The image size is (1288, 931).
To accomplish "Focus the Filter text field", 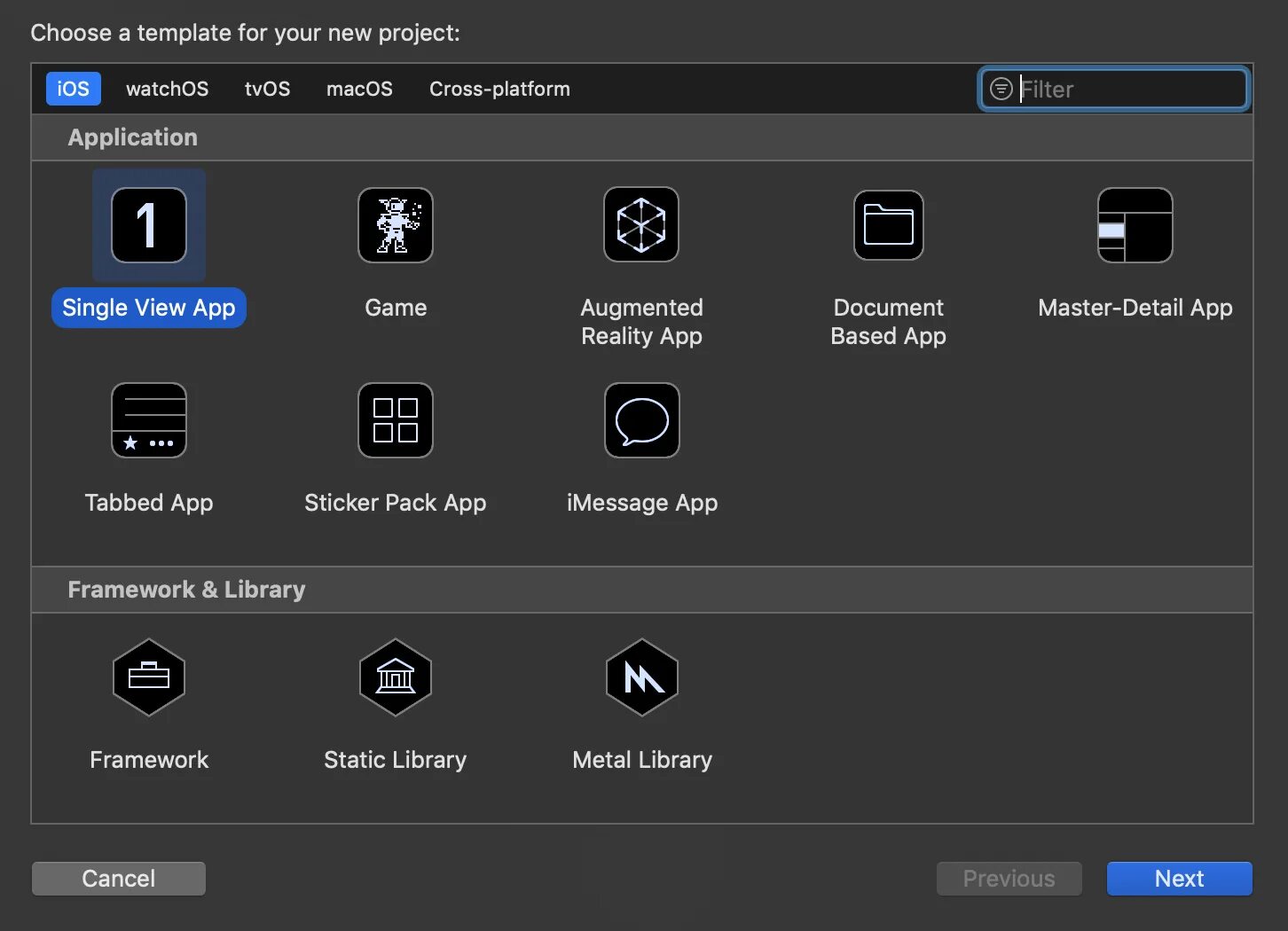I will (x=1114, y=89).
